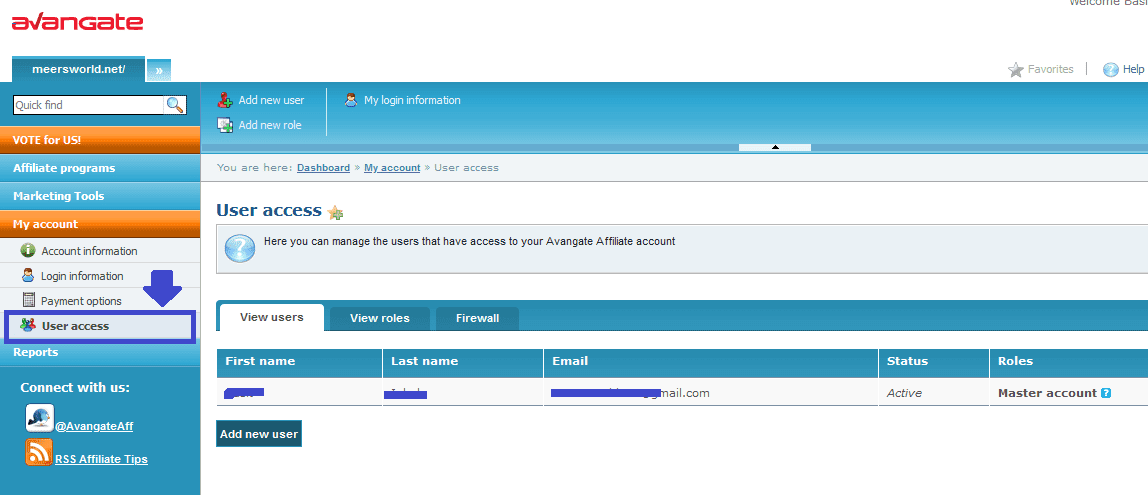
Task: Click the Favorites link
Action: [1051, 70]
